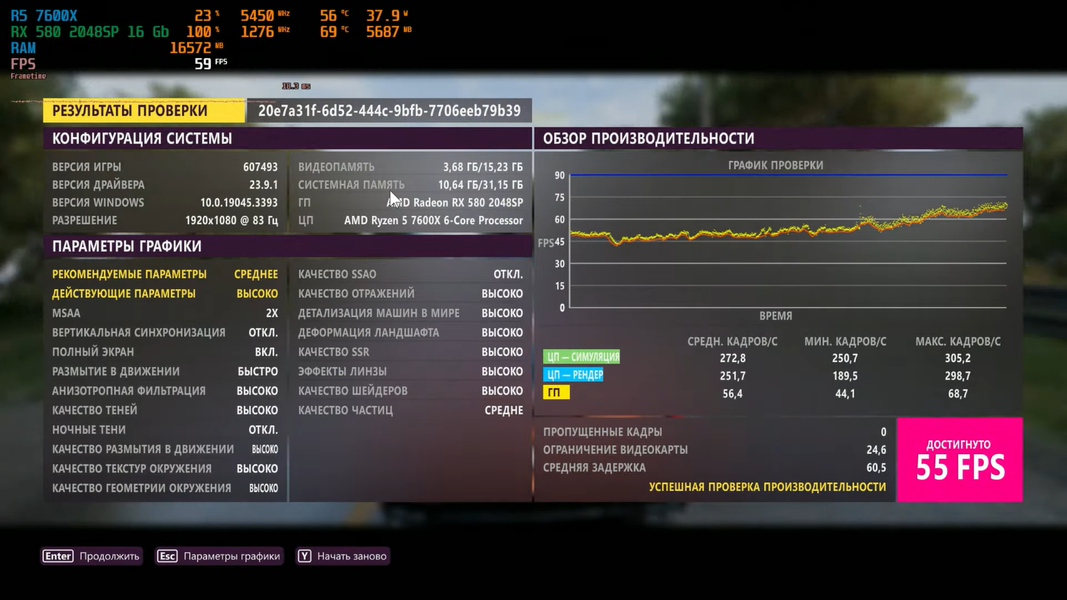Click the MSAA 2X setting row
Image resolution: width=1067 pixels, height=600 pixels.
[x=165, y=313]
